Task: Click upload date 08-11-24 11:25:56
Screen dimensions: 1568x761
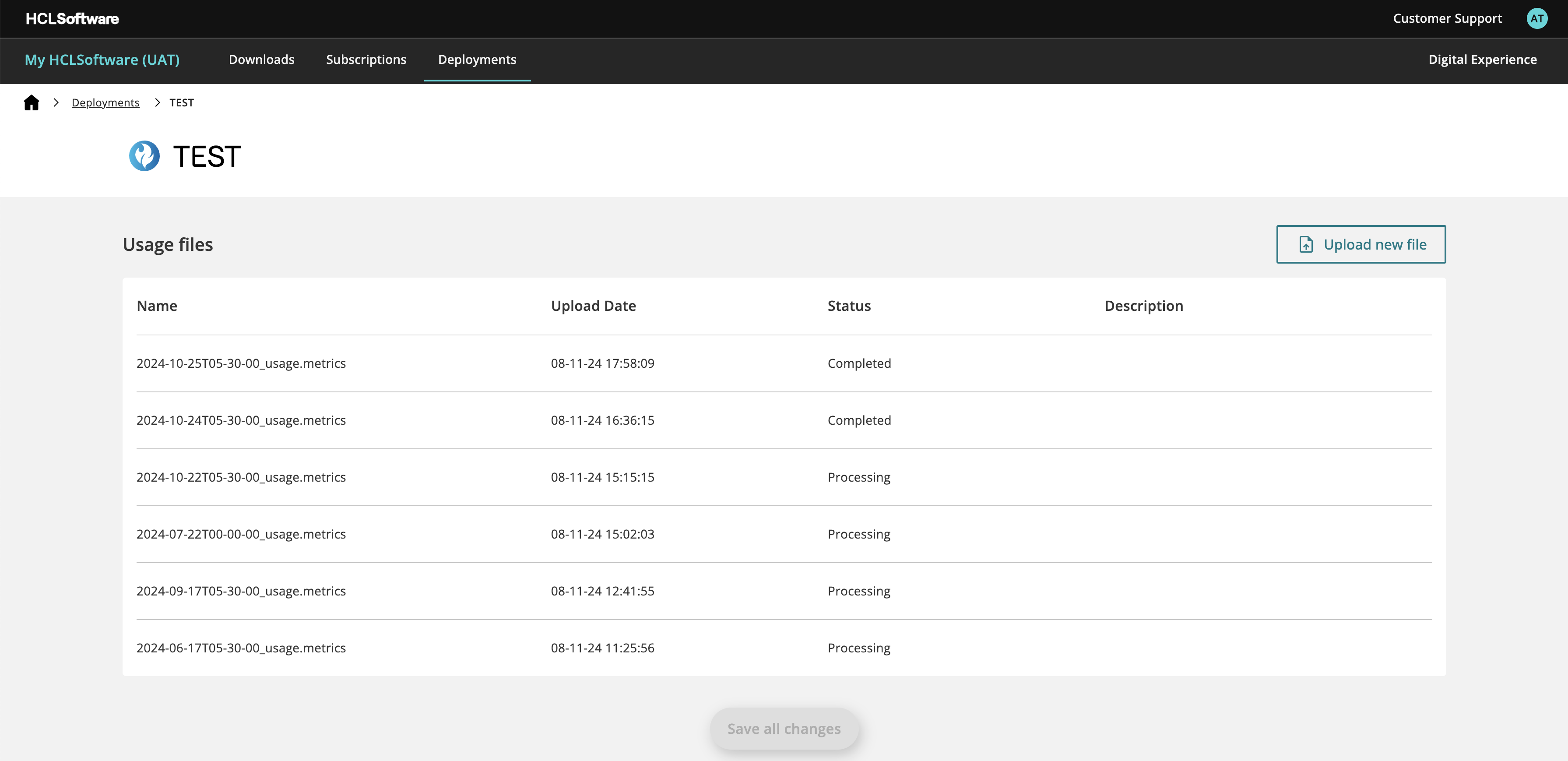Action: pyautogui.click(x=603, y=648)
